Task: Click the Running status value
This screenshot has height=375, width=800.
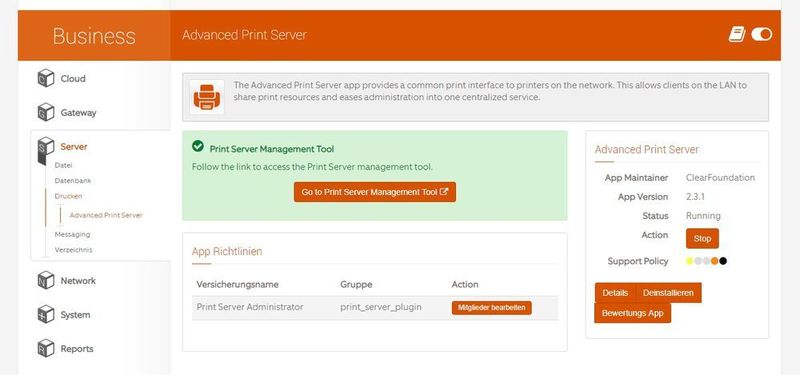Action: tap(703, 216)
